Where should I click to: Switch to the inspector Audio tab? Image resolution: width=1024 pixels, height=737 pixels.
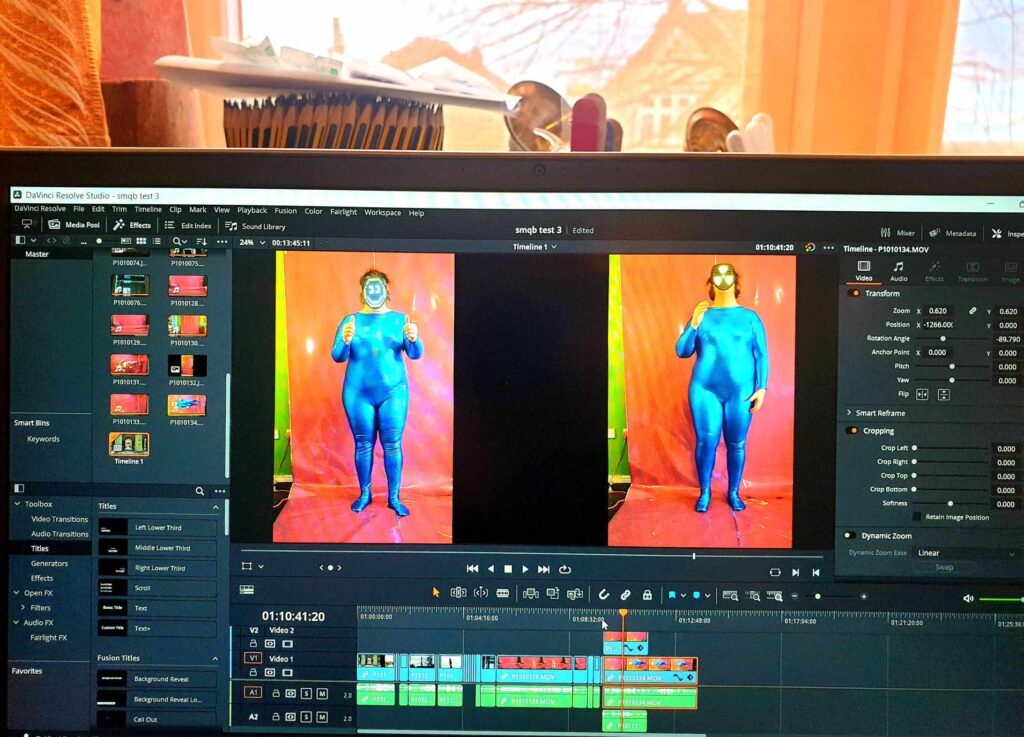coord(899,271)
